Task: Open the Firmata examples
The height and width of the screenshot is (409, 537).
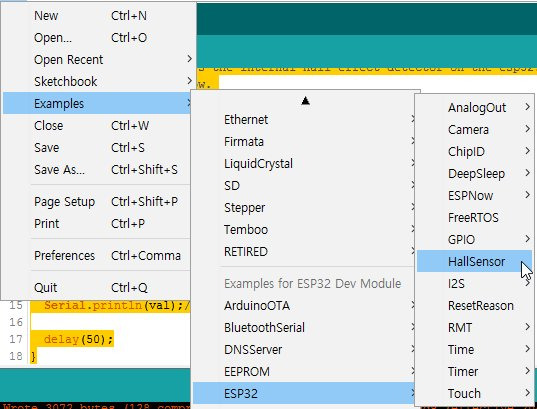Action: coord(304,141)
